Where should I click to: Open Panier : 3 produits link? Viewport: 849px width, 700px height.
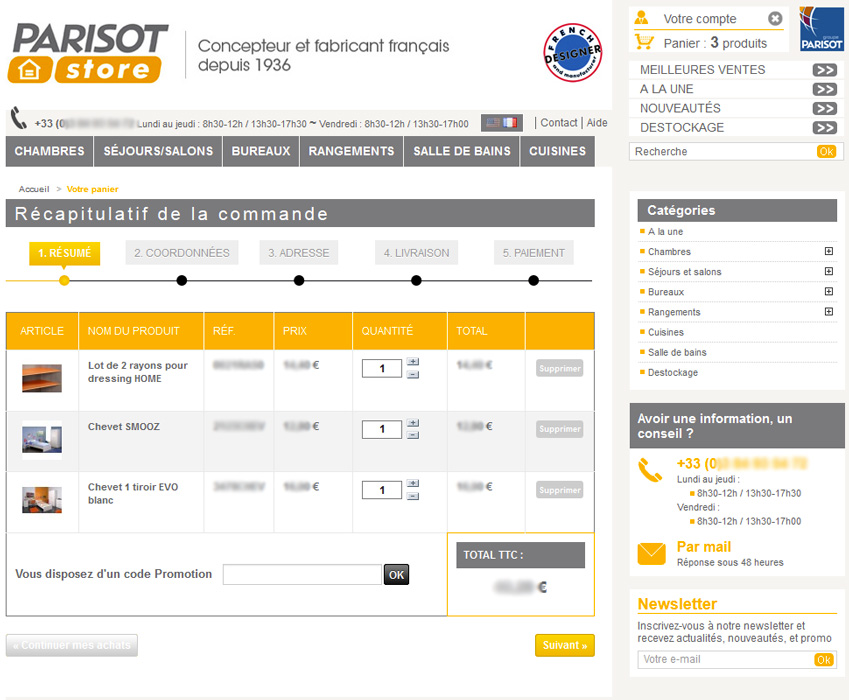tap(715, 43)
